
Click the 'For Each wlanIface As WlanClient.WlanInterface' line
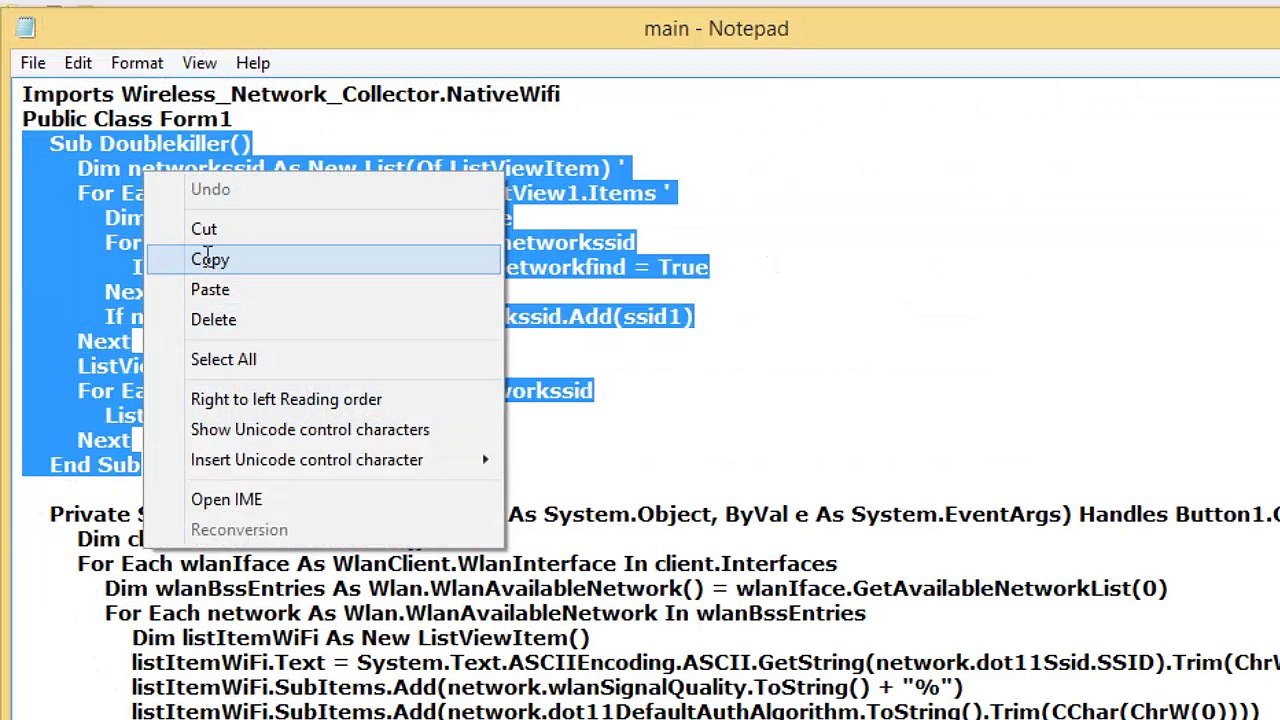(x=457, y=564)
